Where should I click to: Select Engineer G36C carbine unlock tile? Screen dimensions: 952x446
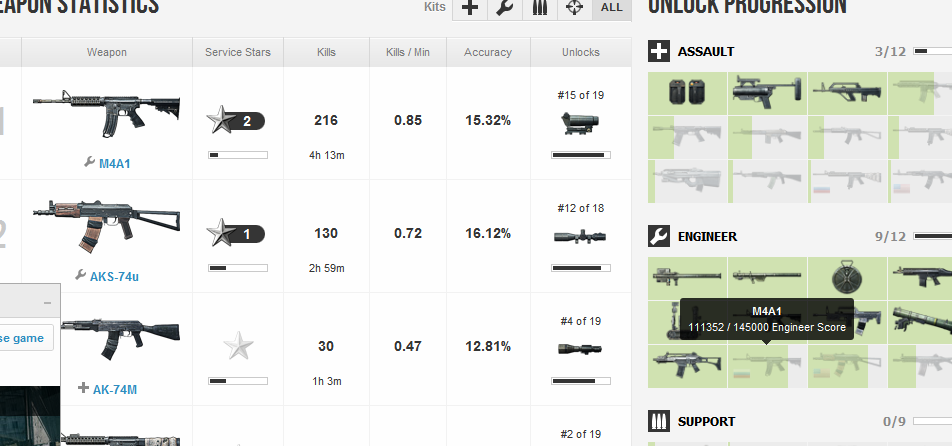(x=687, y=367)
